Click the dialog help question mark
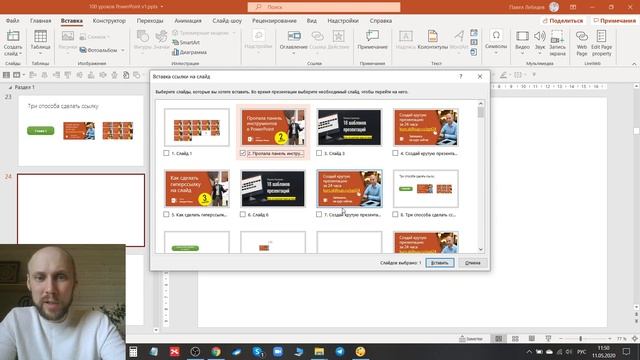The image size is (640, 360). (461, 76)
